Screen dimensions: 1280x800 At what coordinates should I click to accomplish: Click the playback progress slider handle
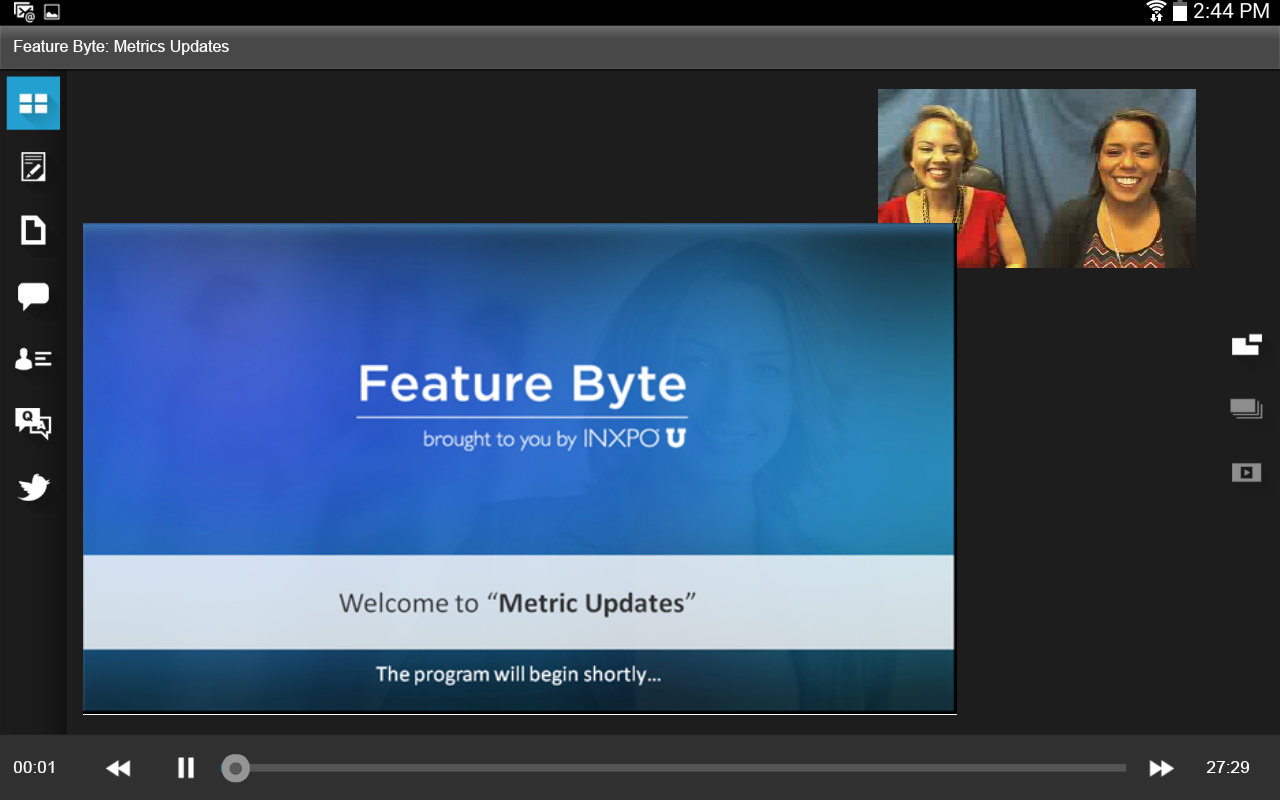(x=235, y=768)
